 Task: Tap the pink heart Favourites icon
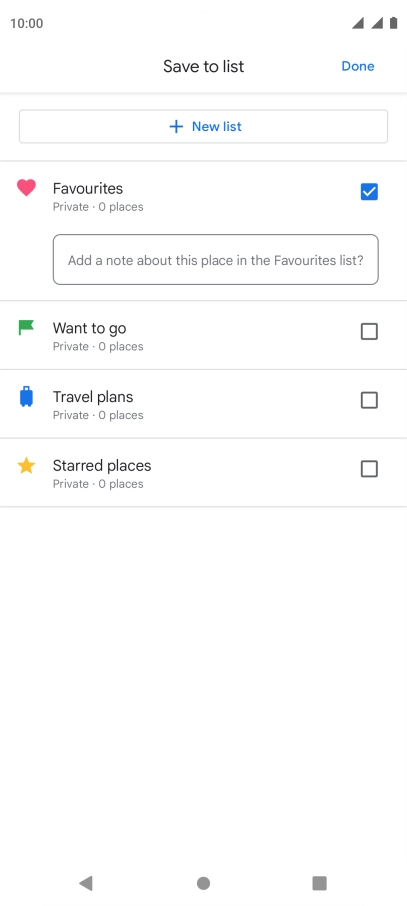tap(26, 187)
